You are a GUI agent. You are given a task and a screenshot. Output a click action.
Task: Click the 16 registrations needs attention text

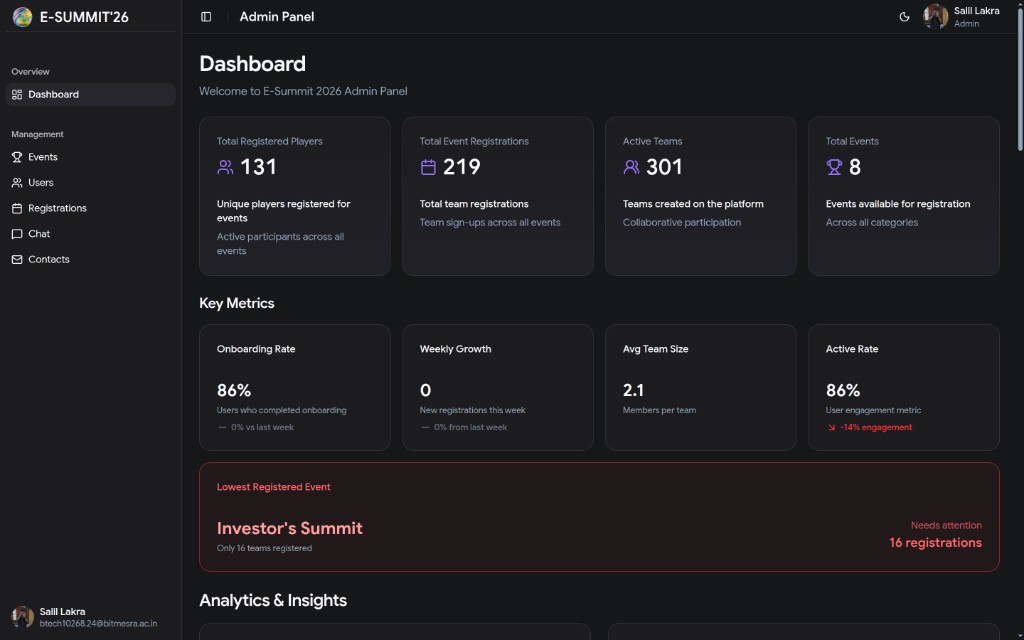pos(935,543)
